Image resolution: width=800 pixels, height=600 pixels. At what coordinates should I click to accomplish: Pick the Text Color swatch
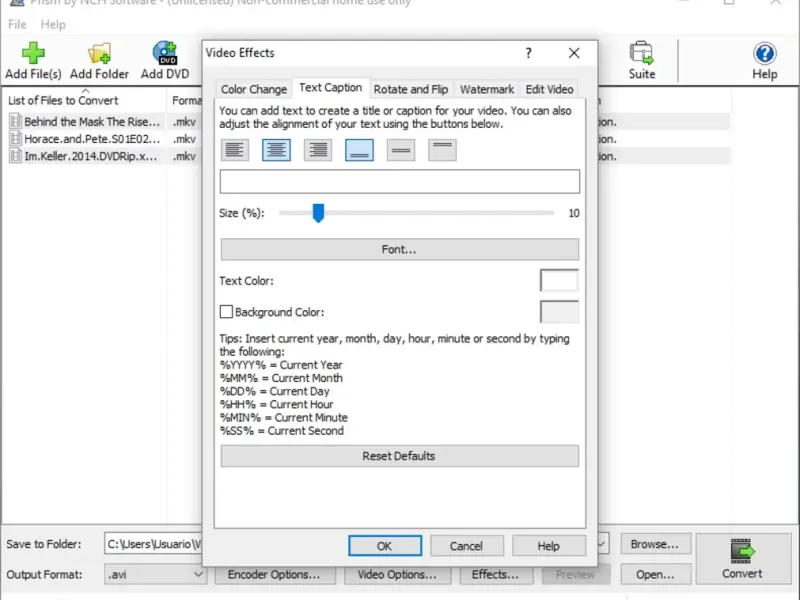click(559, 281)
